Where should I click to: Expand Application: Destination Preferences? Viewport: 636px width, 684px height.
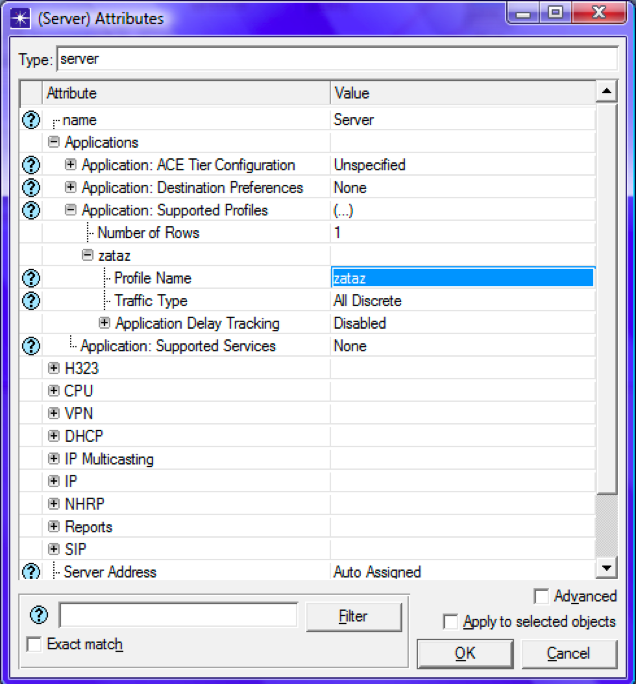70,187
